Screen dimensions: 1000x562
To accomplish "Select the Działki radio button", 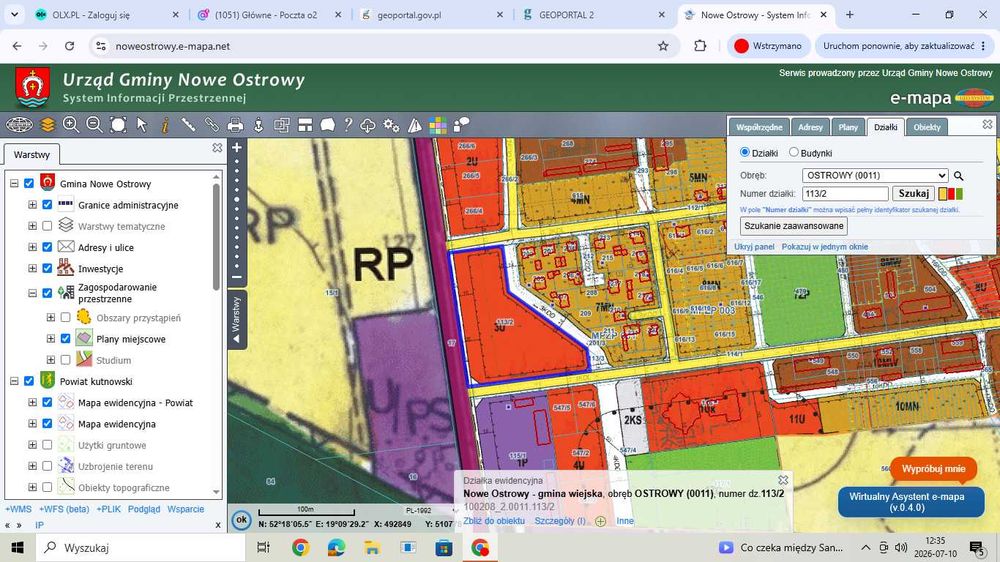I will click(x=744, y=152).
